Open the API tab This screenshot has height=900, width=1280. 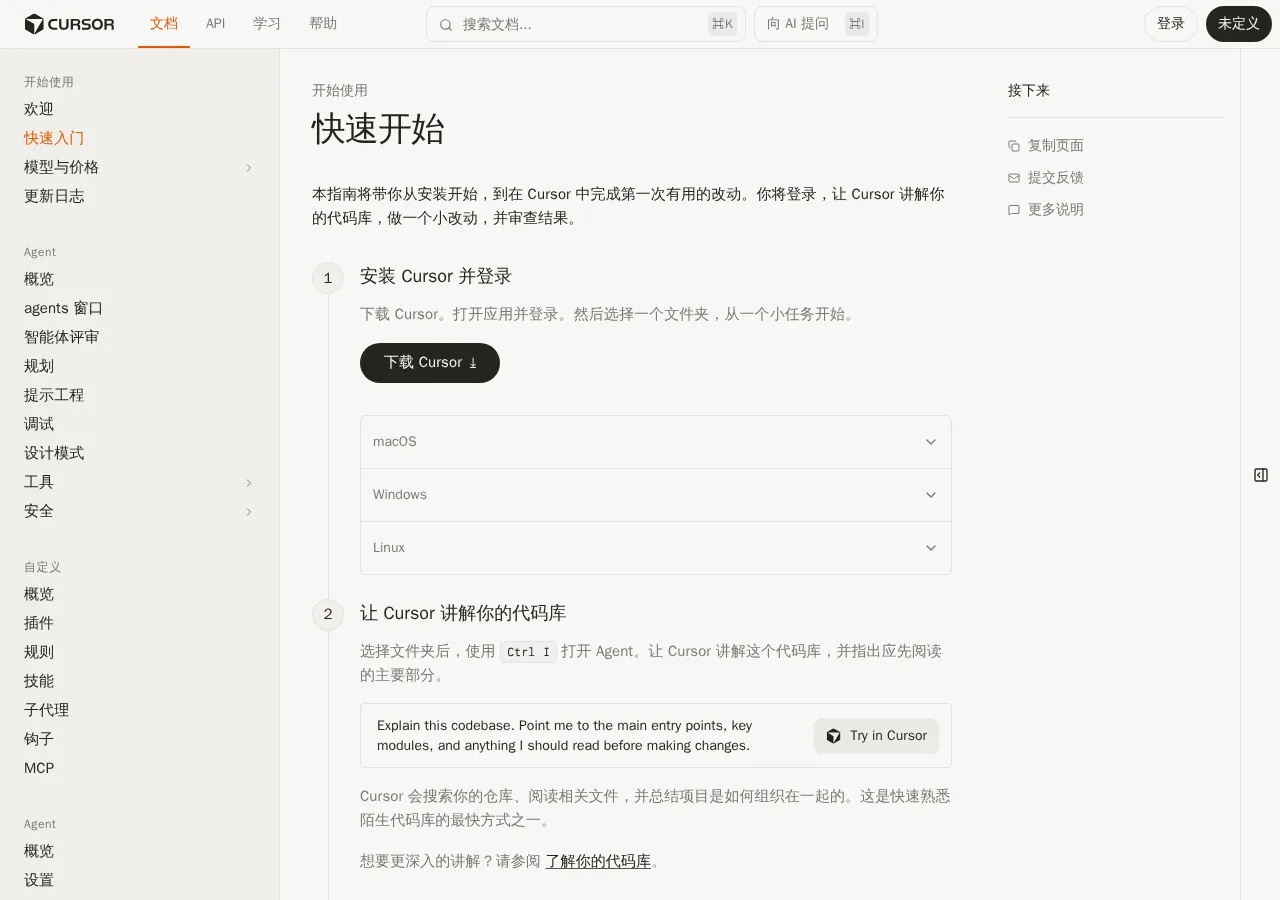point(216,24)
